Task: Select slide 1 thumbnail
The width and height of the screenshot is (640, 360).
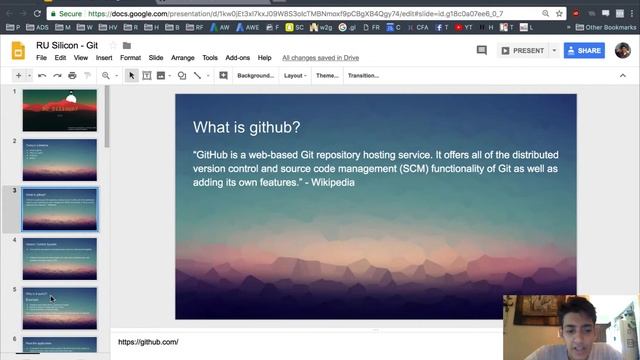Action: coord(60,111)
